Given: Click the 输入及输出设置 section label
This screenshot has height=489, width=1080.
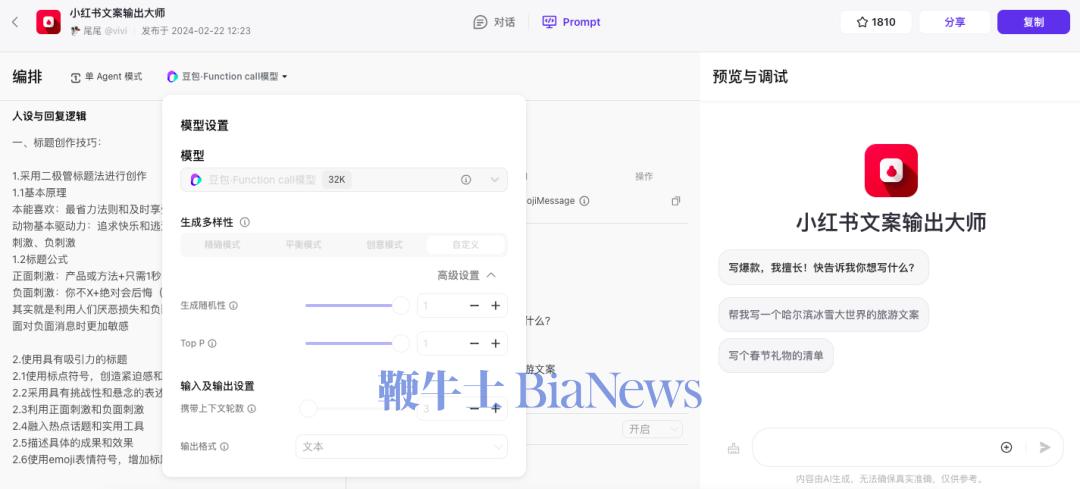Looking at the screenshot, I should pyautogui.click(x=217, y=386).
